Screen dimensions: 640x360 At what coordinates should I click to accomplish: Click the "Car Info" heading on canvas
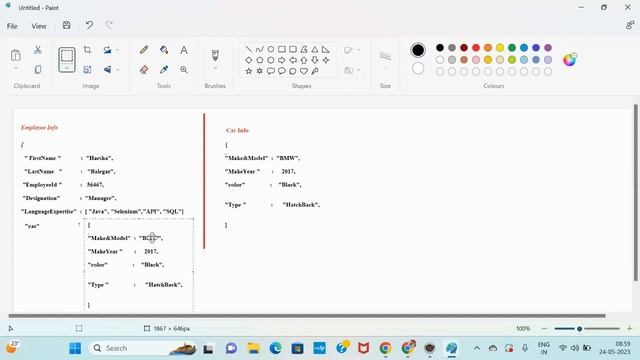click(x=237, y=131)
